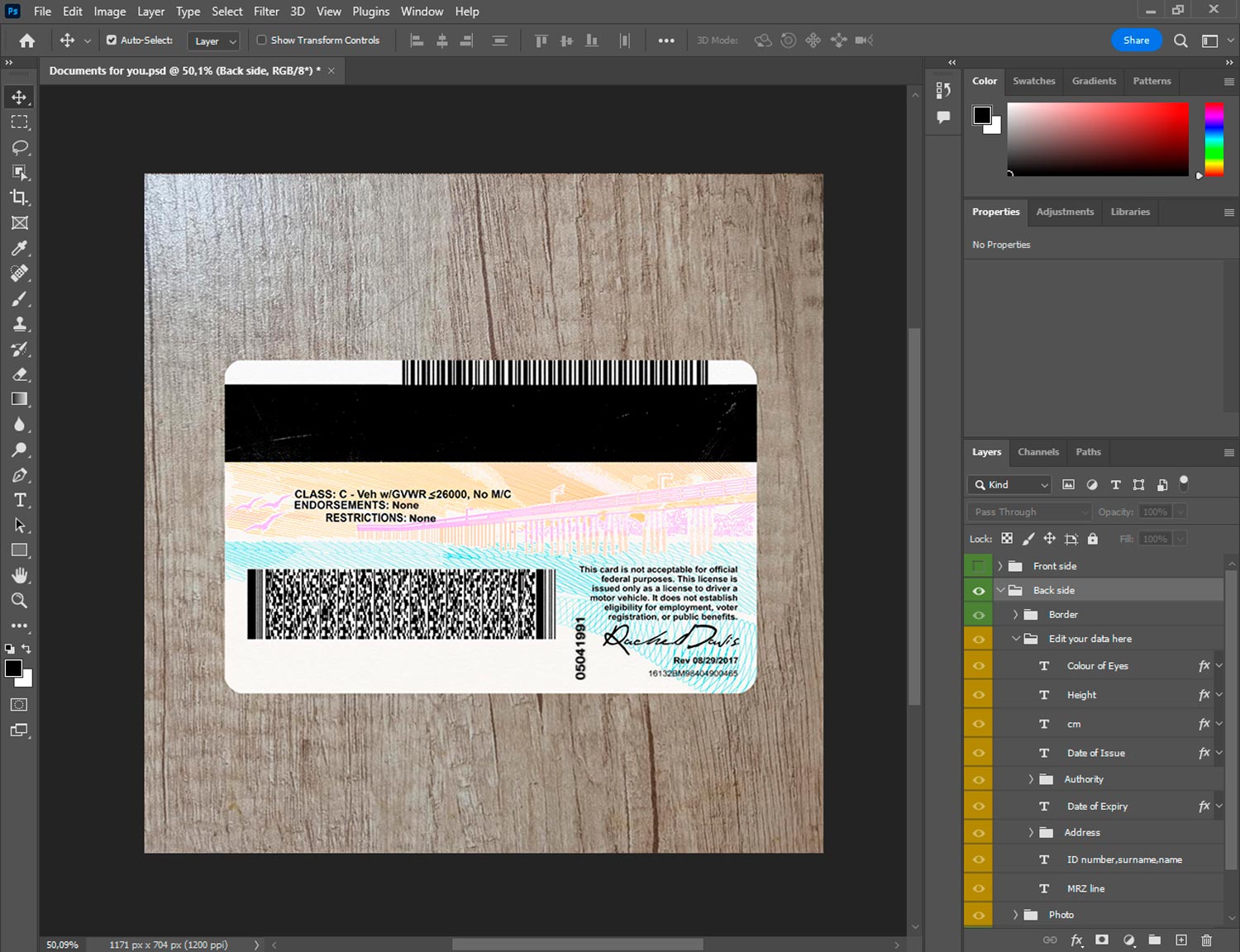Open the layer filter Kind dropdown
1240x952 pixels.
tap(1009, 485)
